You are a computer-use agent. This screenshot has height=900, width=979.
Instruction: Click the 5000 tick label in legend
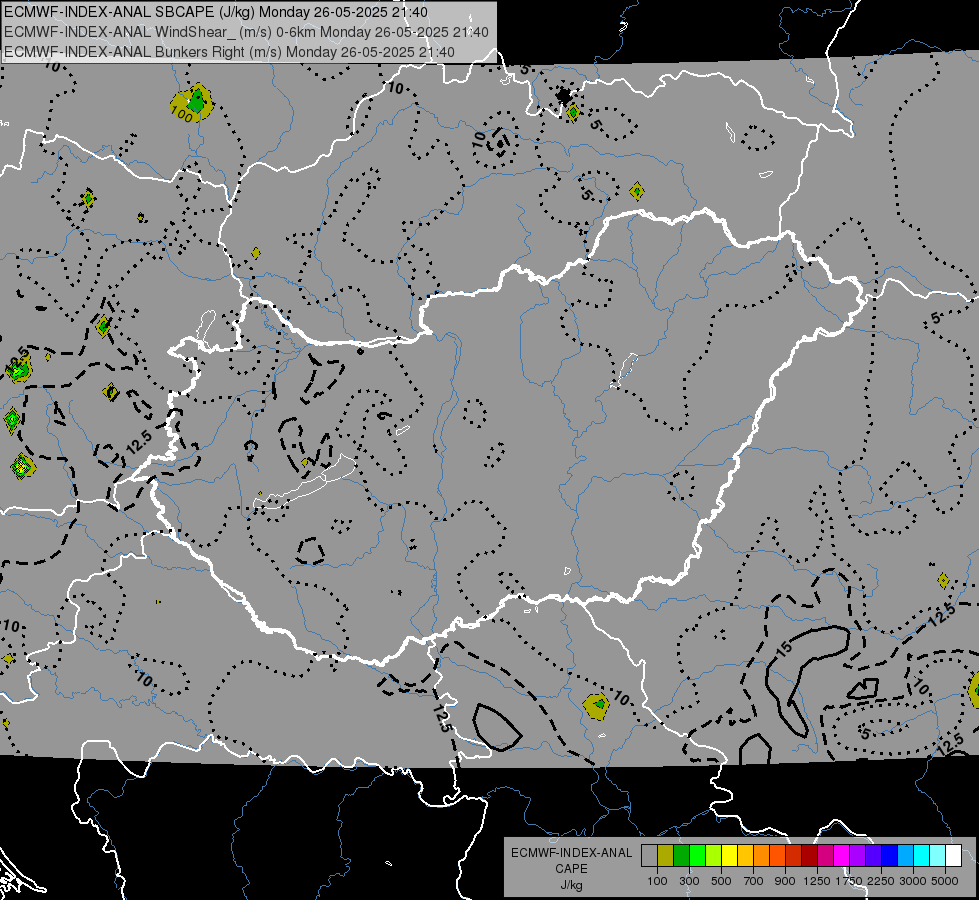pyautogui.click(x=945, y=881)
